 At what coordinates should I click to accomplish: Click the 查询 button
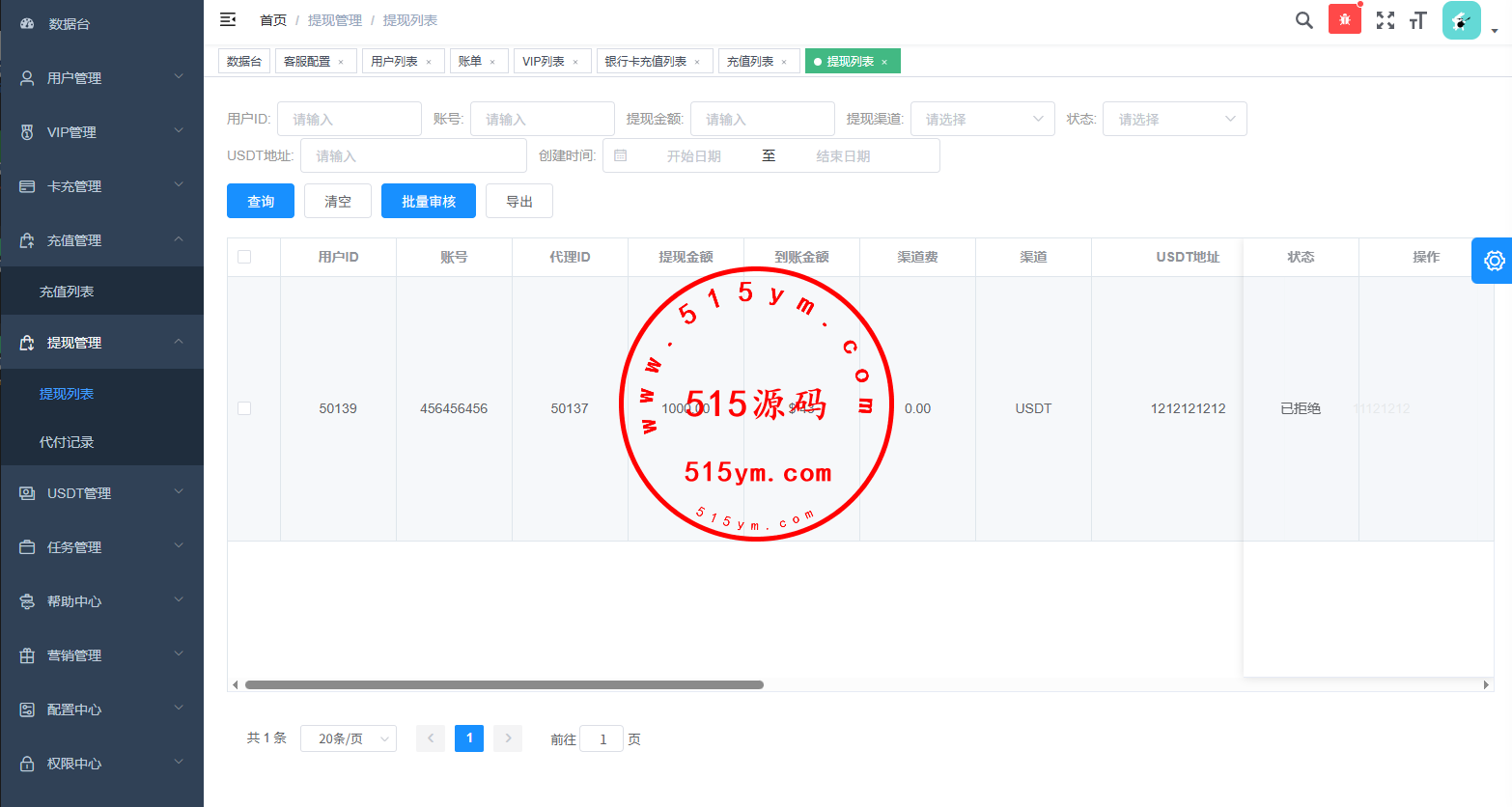coord(261,201)
